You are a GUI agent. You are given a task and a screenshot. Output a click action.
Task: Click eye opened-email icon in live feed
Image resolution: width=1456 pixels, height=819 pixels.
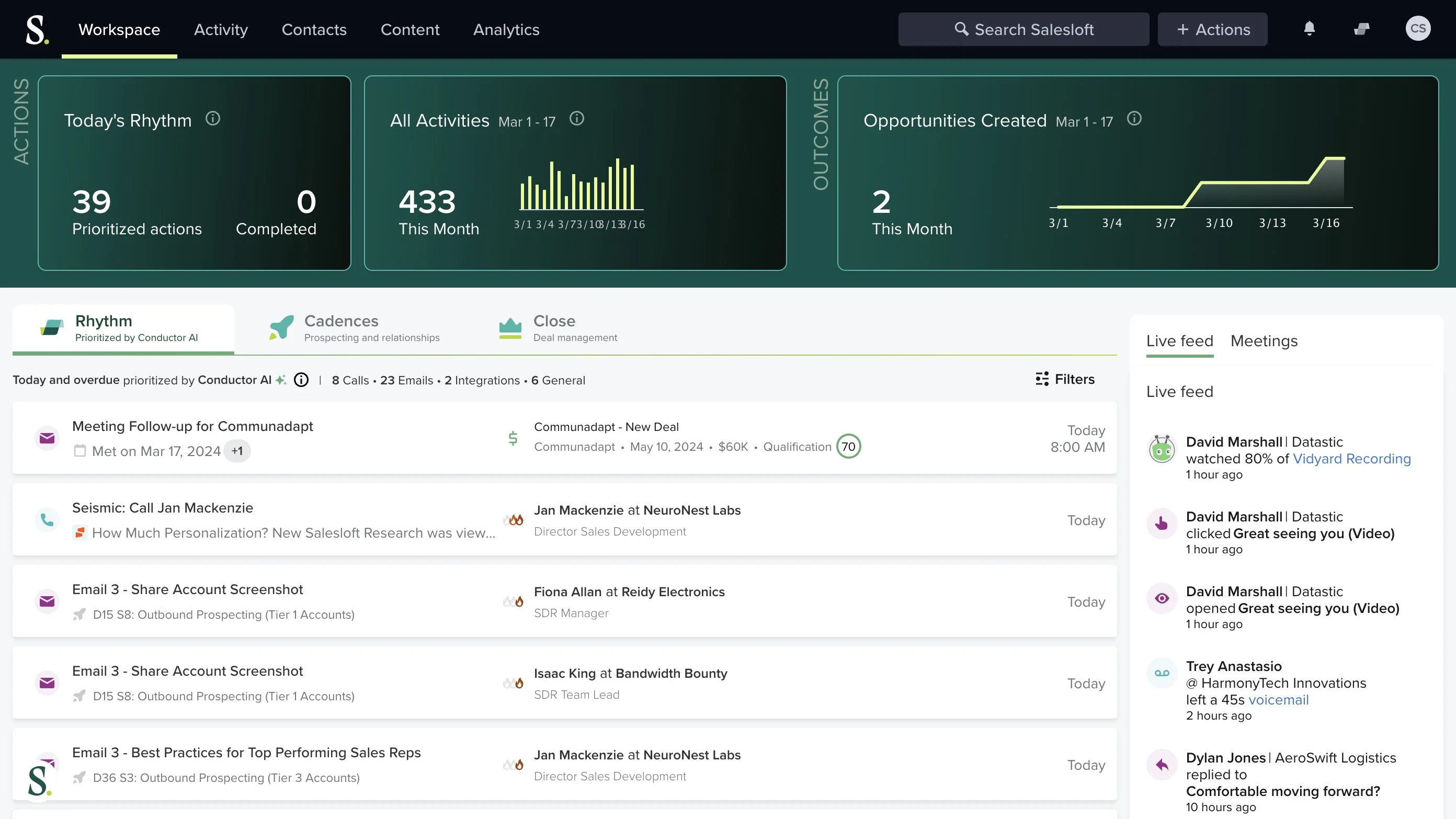click(x=1162, y=598)
